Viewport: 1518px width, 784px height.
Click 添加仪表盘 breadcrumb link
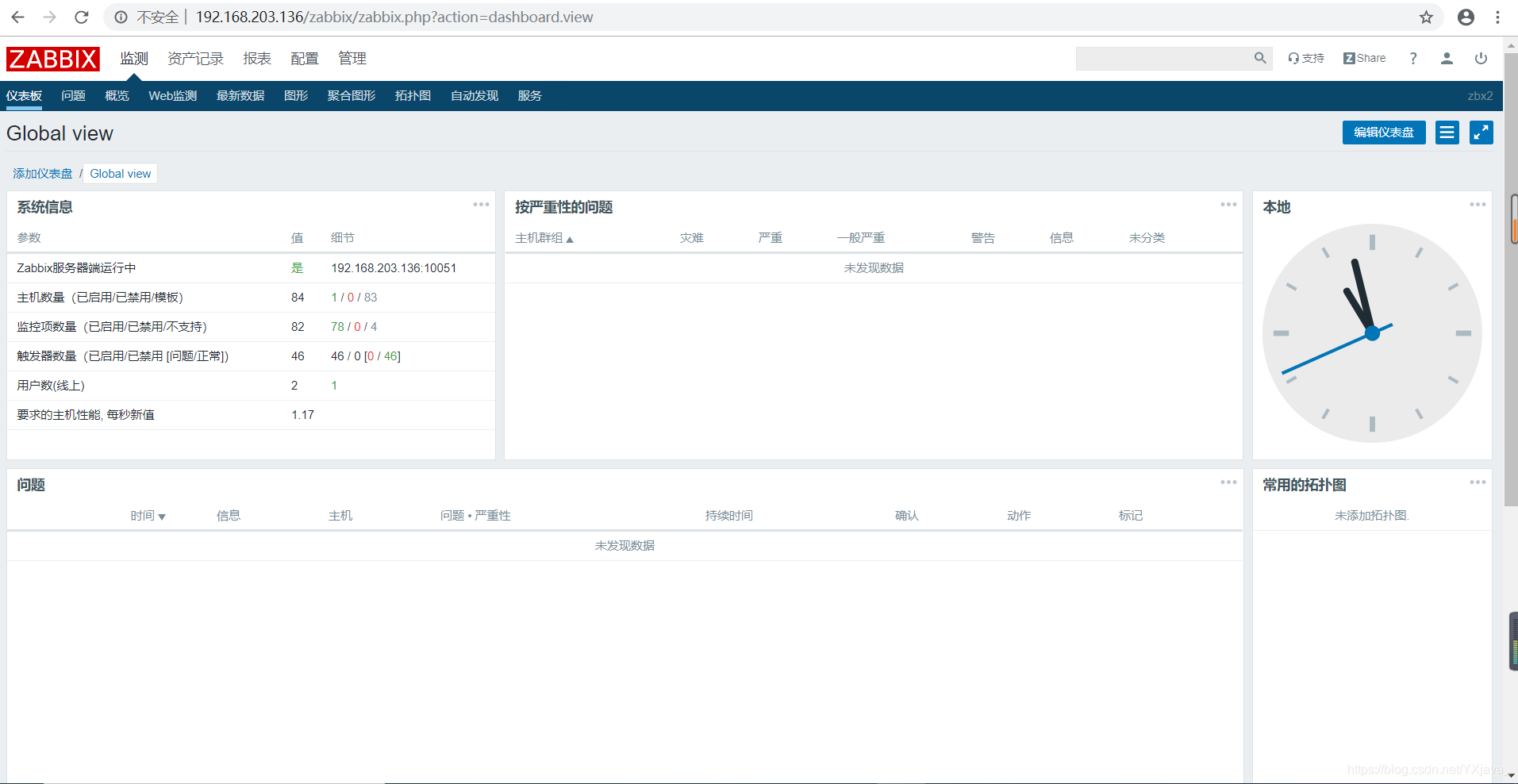point(42,174)
